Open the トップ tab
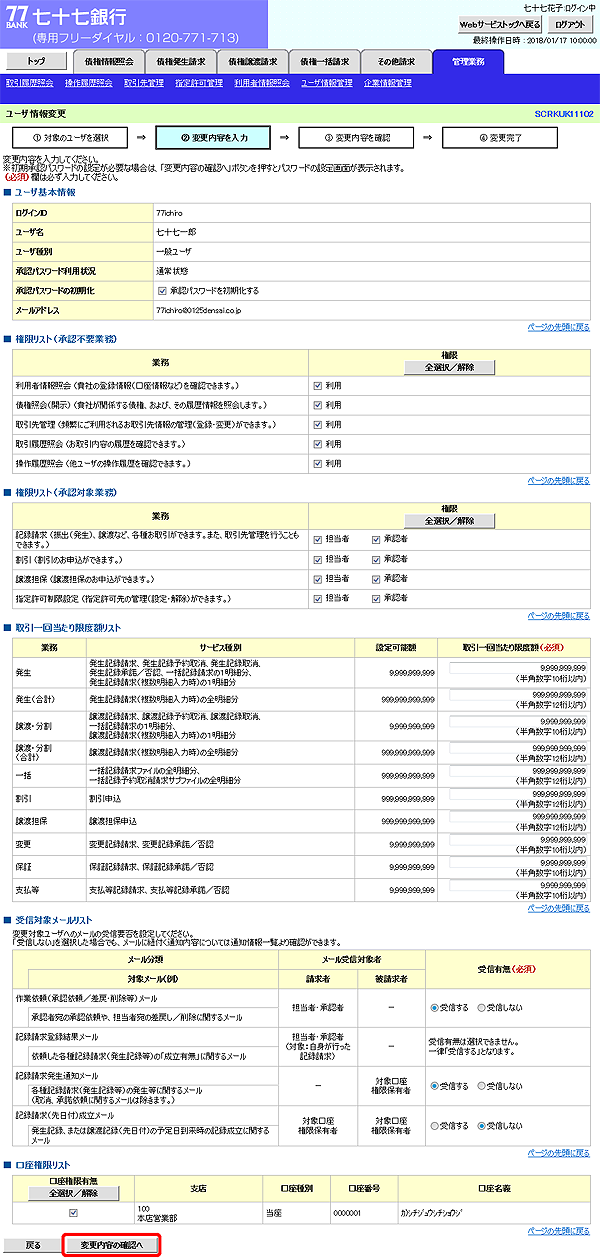Image resolution: width=600 pixels, height=1259 pixels. (x=36, y=61)
